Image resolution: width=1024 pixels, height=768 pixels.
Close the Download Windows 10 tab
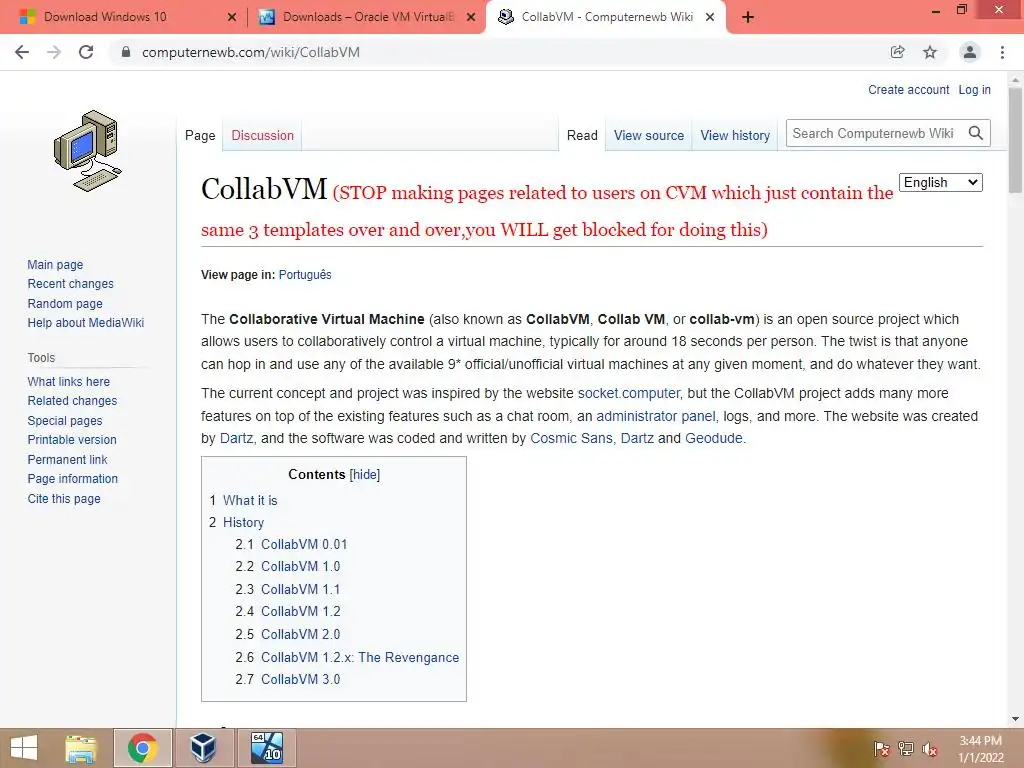pyautogui.click(x=232, y=18)
